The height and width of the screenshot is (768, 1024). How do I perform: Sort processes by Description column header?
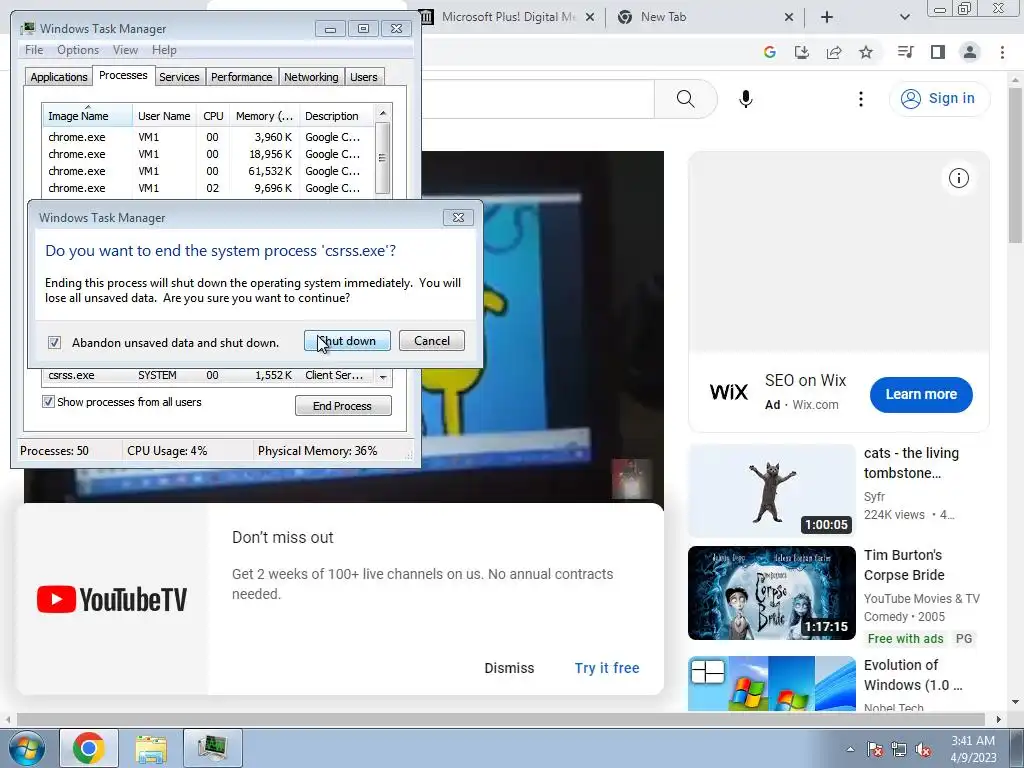coord(337,116)
